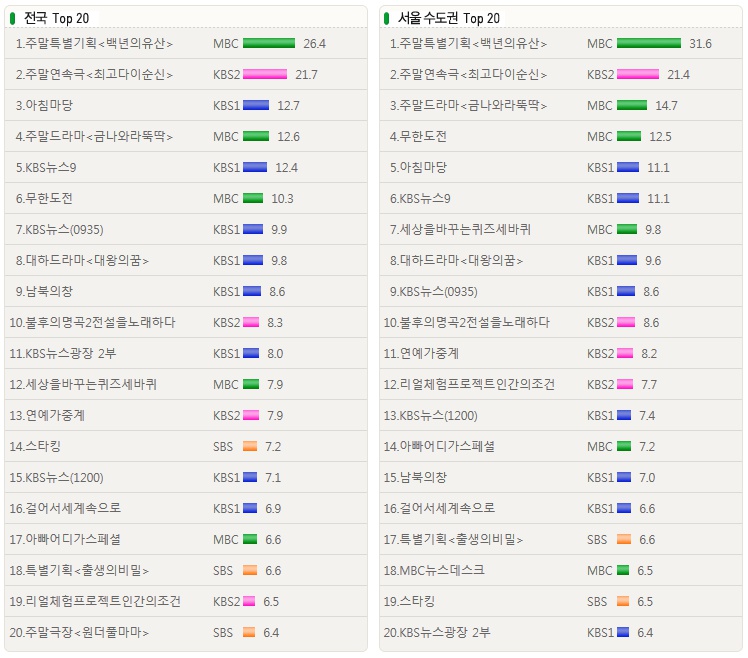
Task: Click the 21.4 rating value
Action: coord(678,75)
